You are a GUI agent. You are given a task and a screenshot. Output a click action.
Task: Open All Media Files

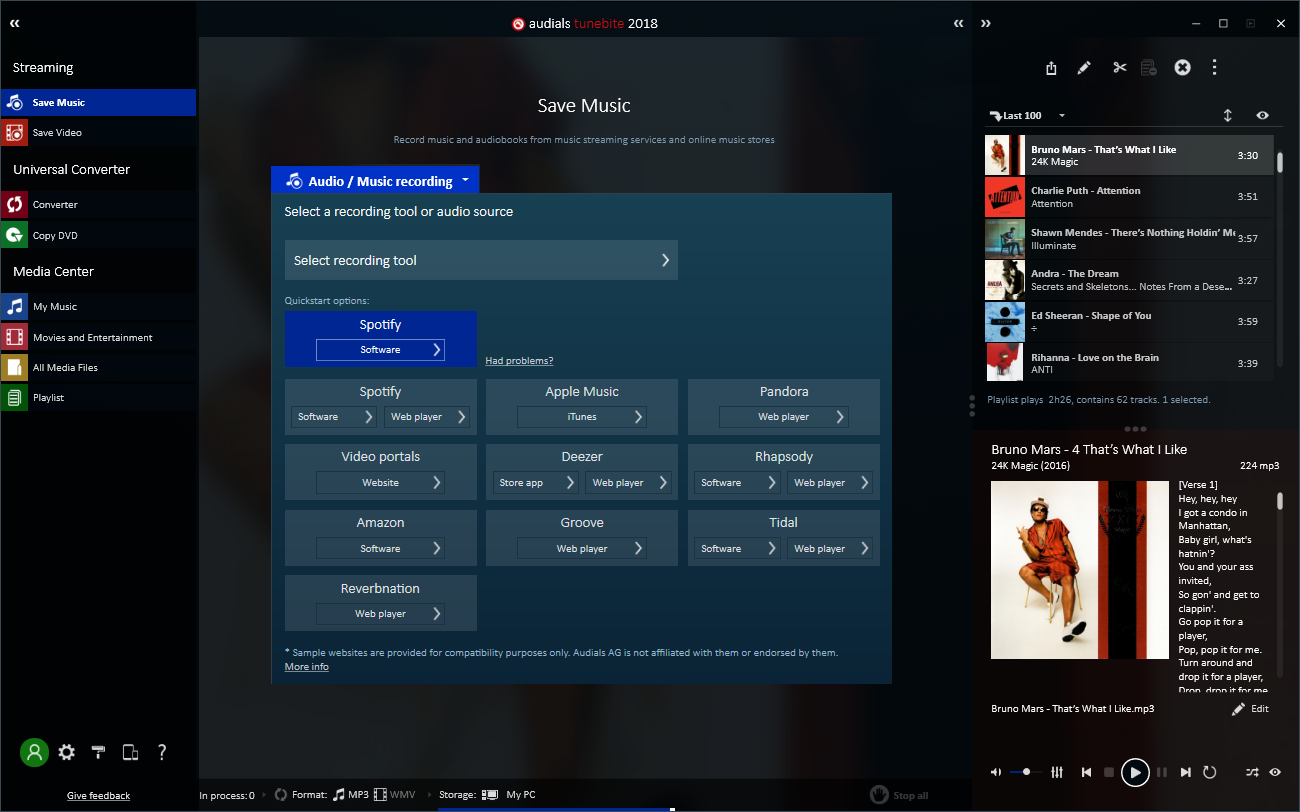click(98, 367)
